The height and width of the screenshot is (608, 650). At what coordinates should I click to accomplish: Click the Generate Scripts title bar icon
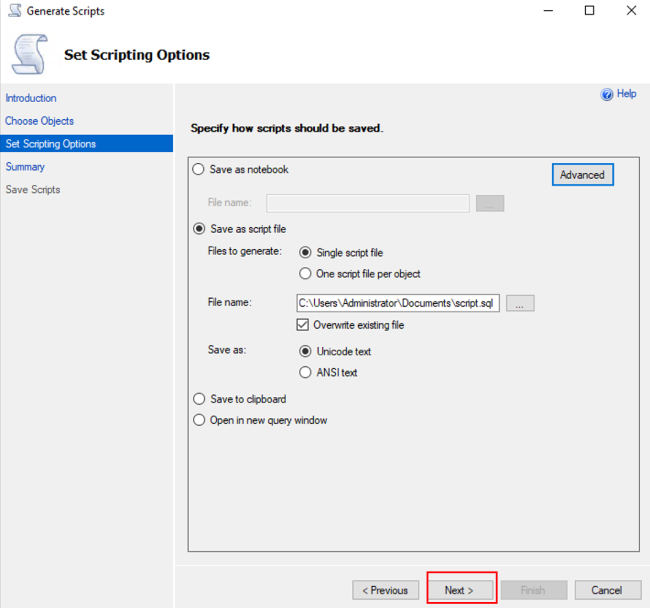tap(15, 10)
